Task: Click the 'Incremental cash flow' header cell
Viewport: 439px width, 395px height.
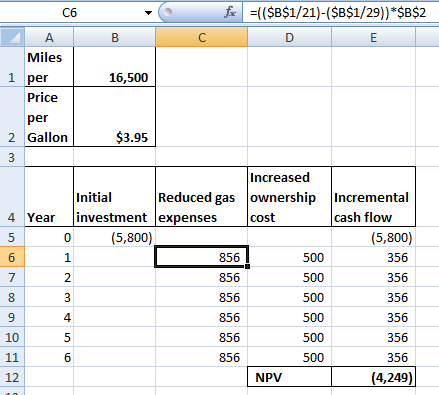Action: 373,197
